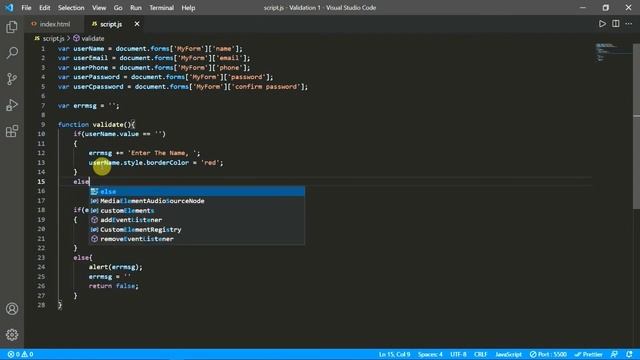Change line ending via CRLF indicator

481,354
